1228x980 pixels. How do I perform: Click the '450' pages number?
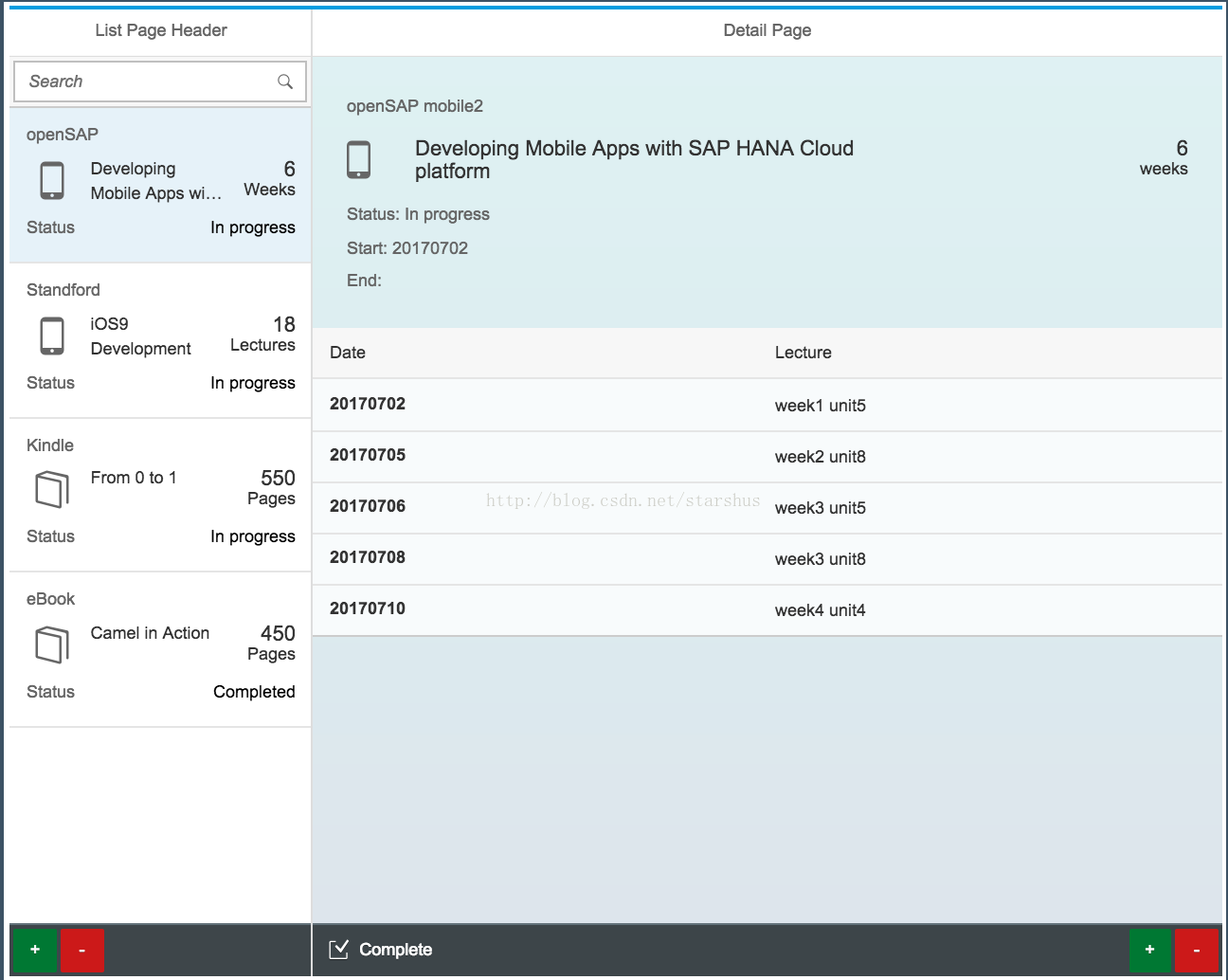click(x=278, y=633)
